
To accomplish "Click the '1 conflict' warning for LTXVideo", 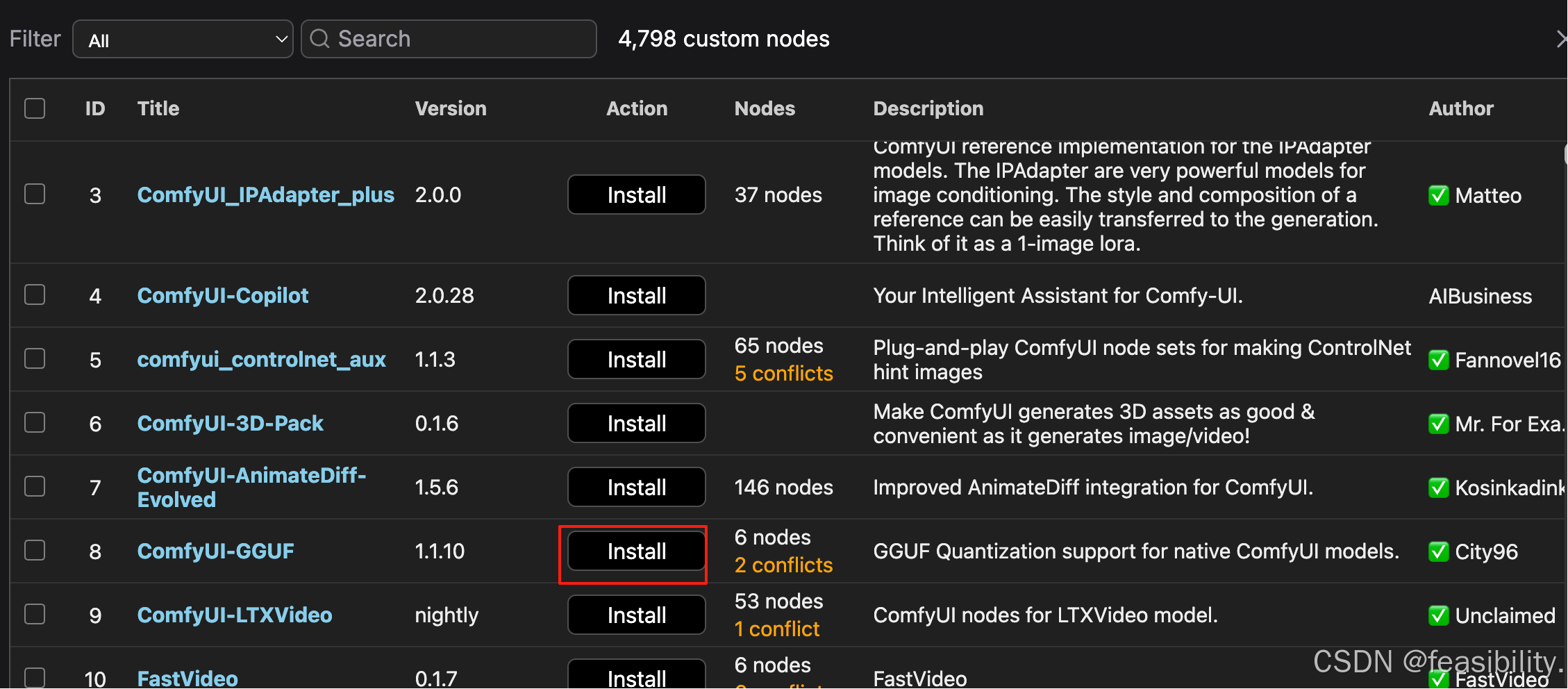I will [x=777, y=629].
